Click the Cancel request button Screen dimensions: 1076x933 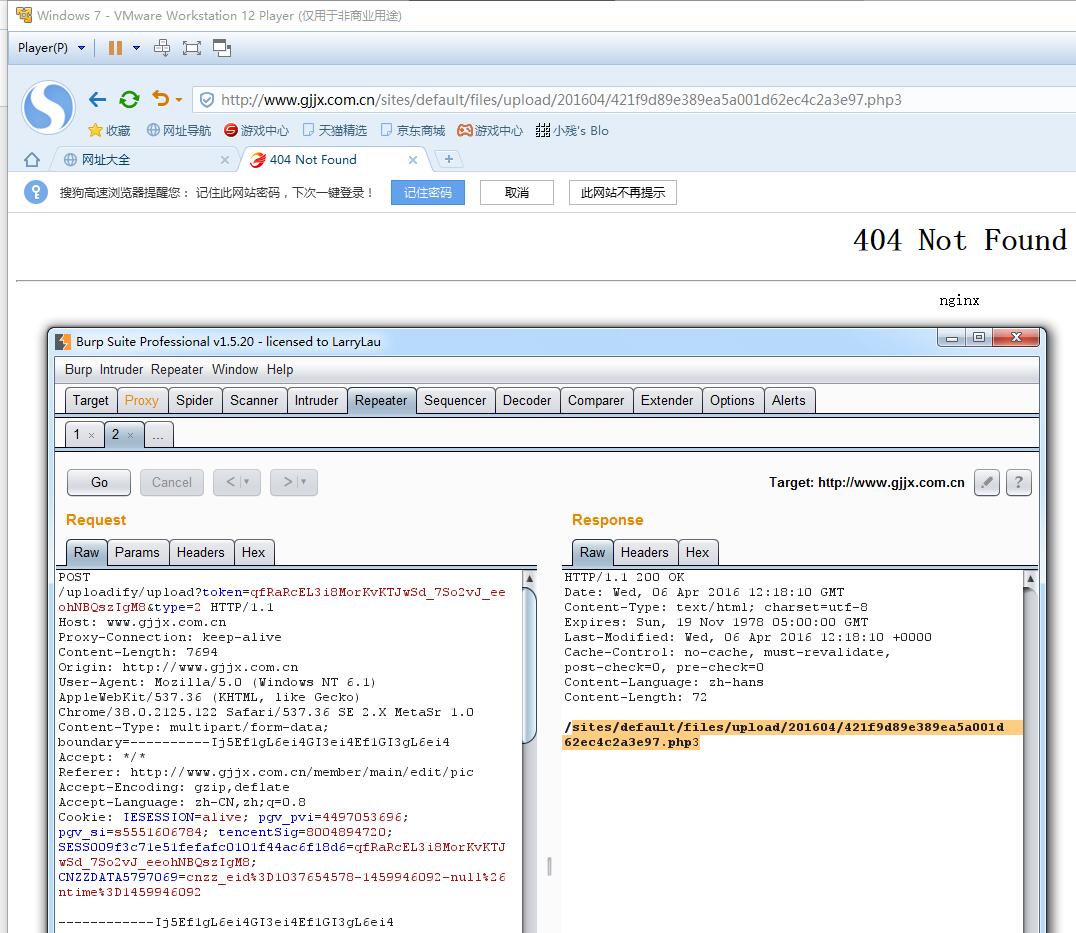pyautogui.click(x=172, y=482)
